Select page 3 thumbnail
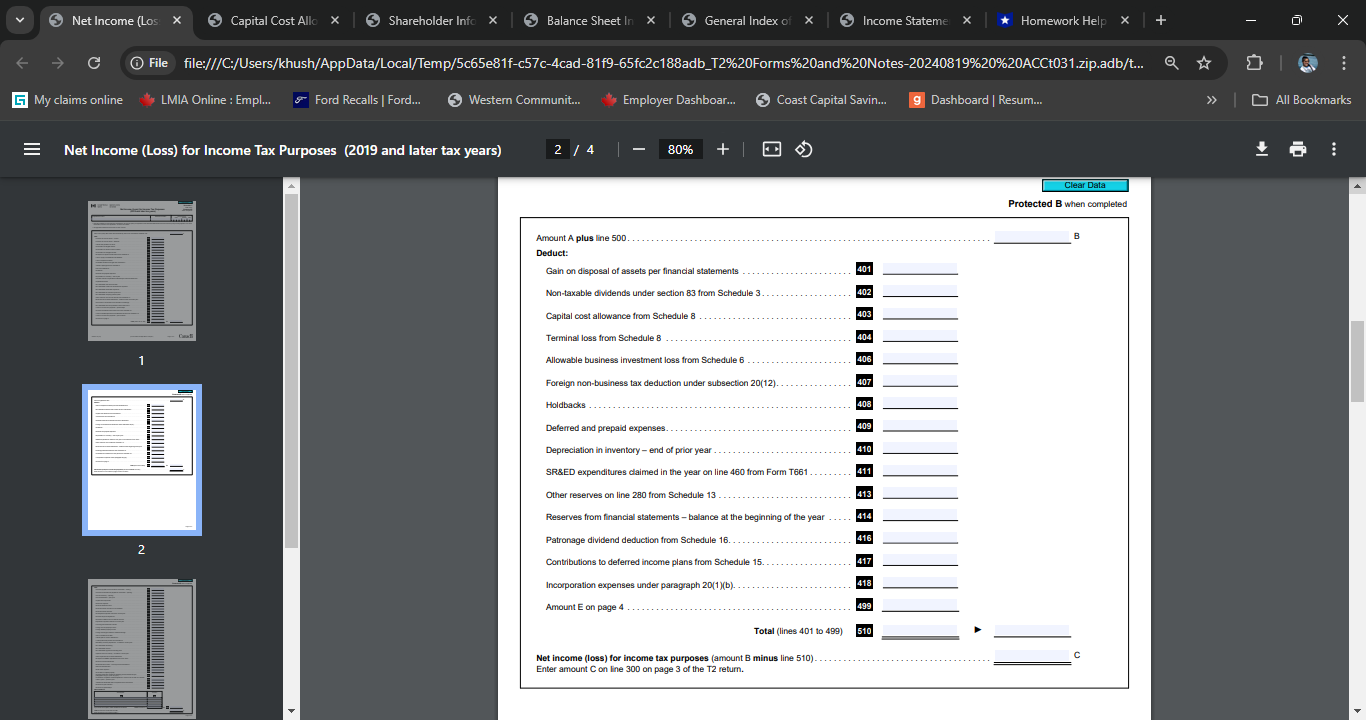The image size is (1366, 720). [142, 647]
